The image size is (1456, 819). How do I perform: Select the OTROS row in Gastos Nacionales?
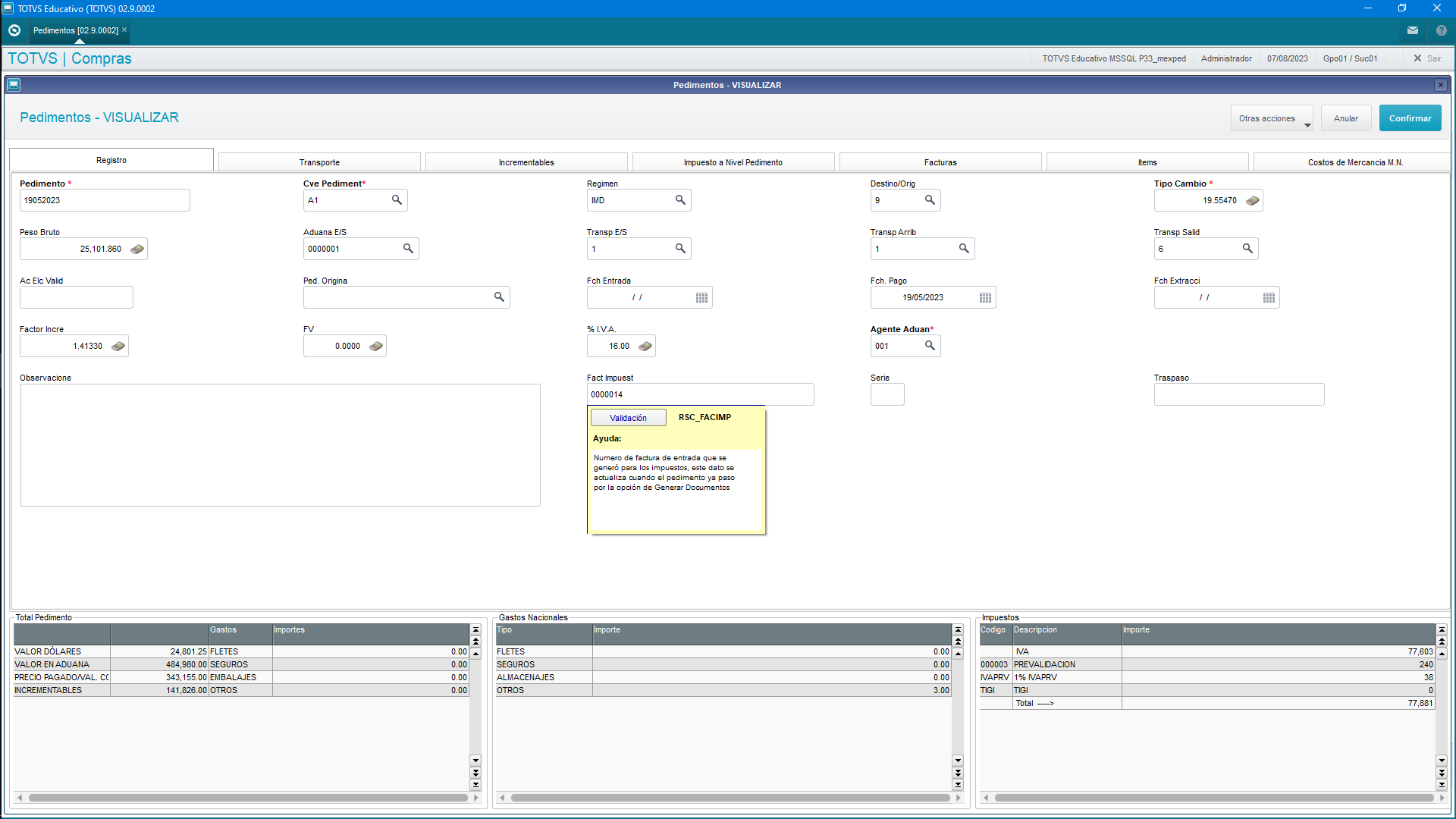[x=723, y=690]
